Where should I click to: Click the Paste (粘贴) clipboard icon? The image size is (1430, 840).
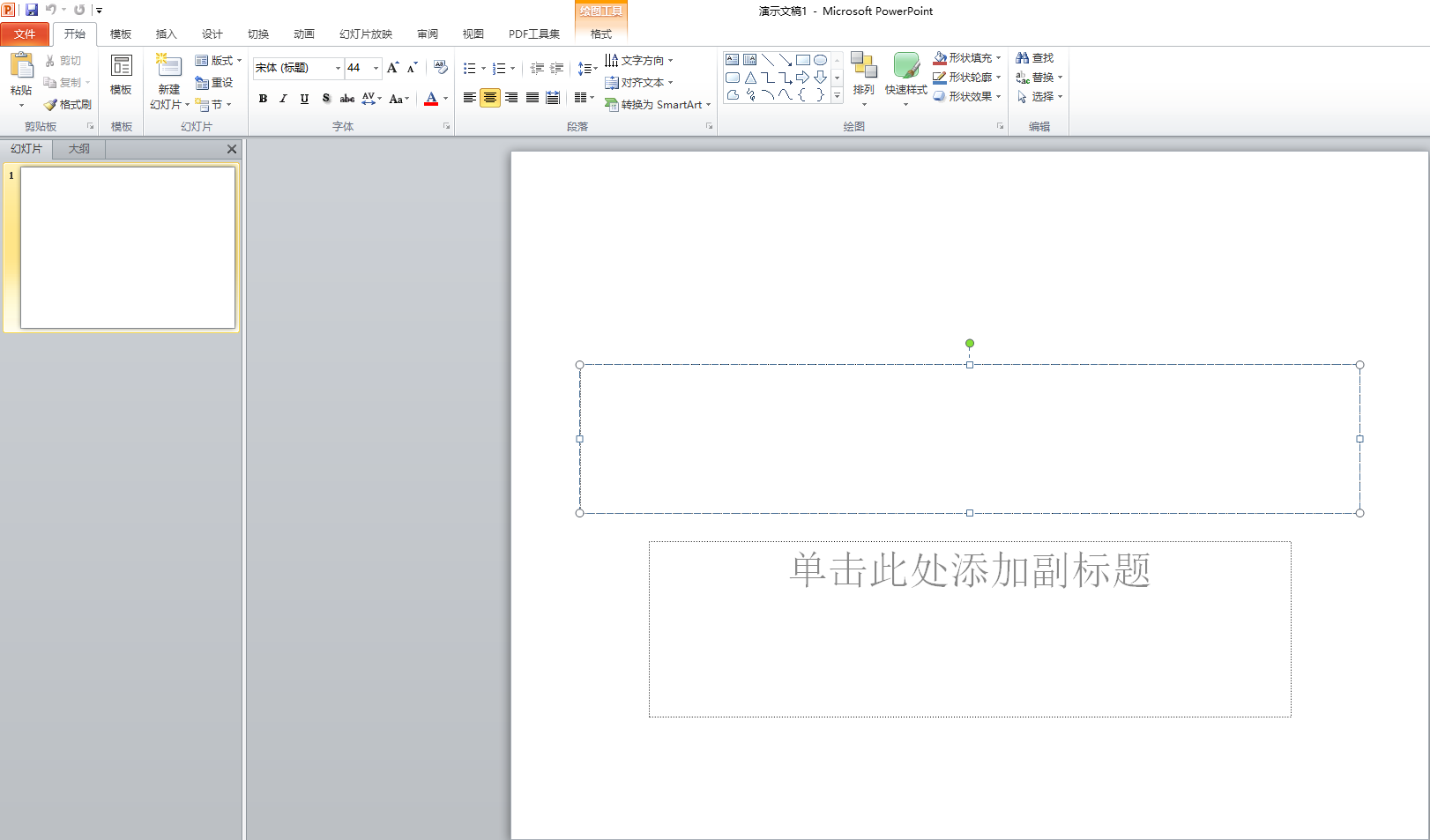[21, 65]
